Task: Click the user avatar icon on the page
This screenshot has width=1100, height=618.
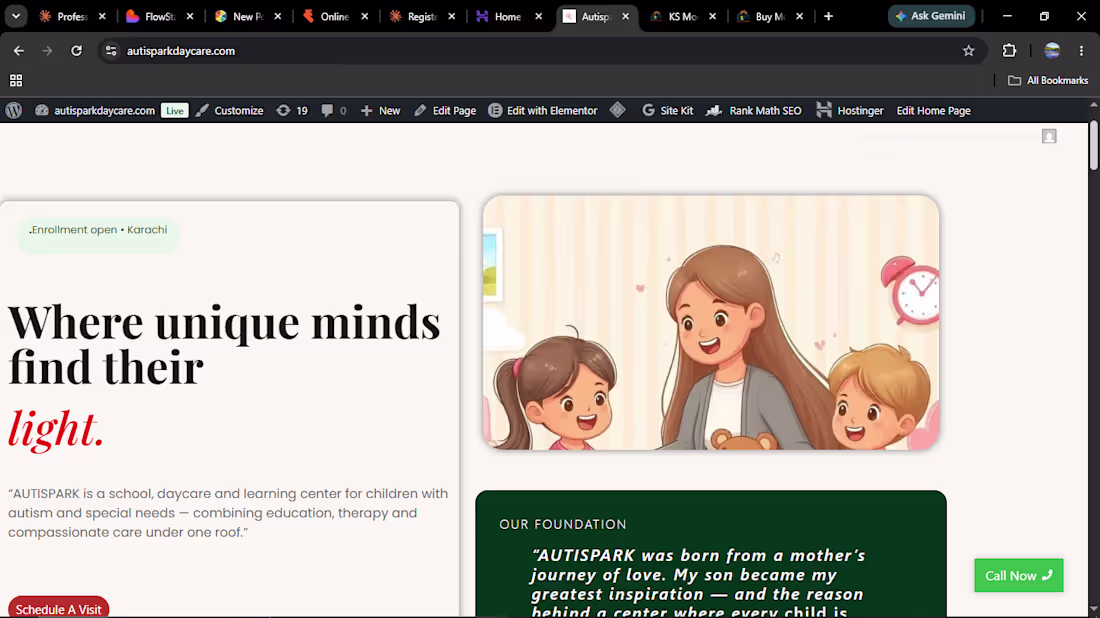Action: [1049, 136]
